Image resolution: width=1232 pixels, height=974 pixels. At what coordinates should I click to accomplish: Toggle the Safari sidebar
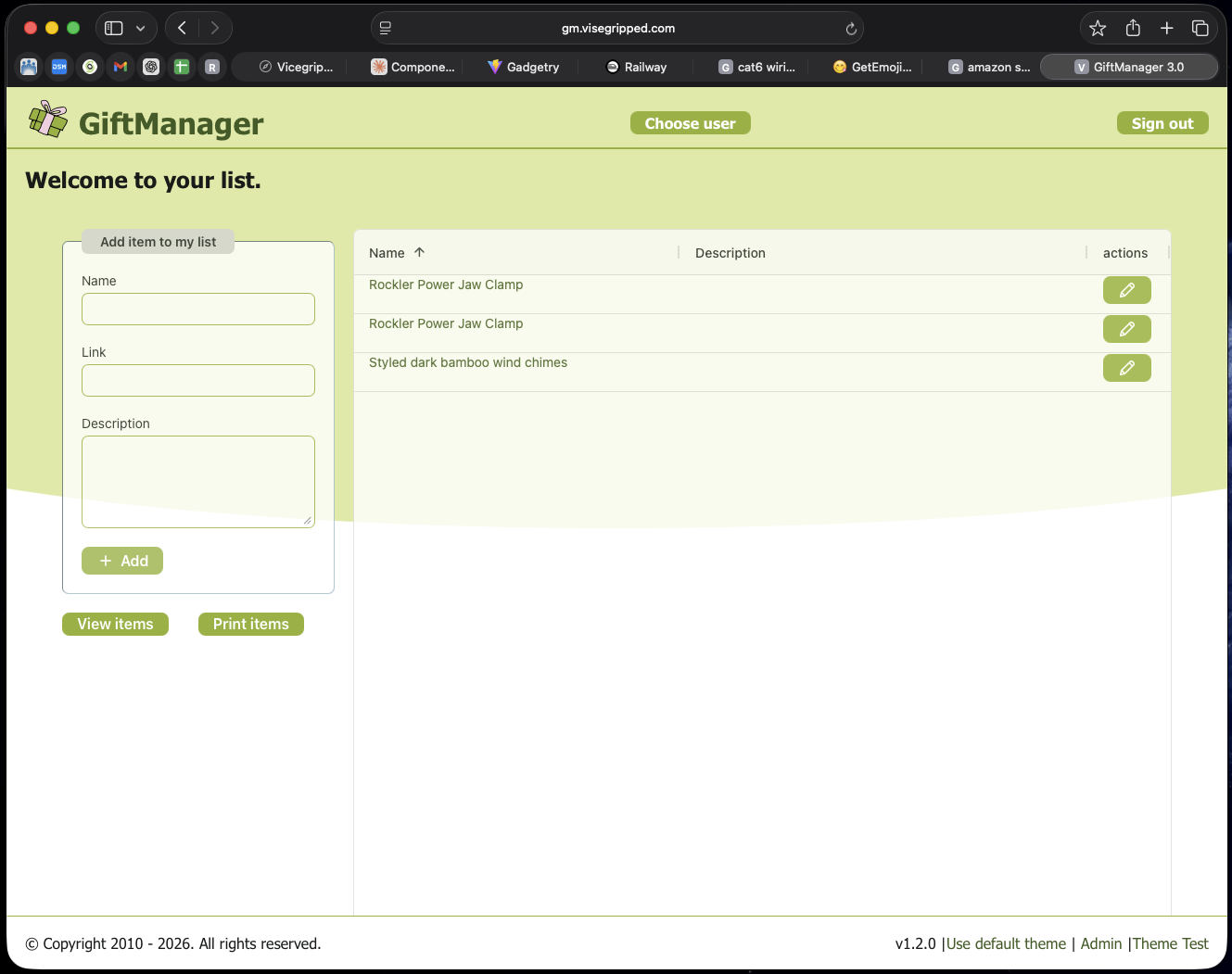pyautogui.click(x=114, y=28)
